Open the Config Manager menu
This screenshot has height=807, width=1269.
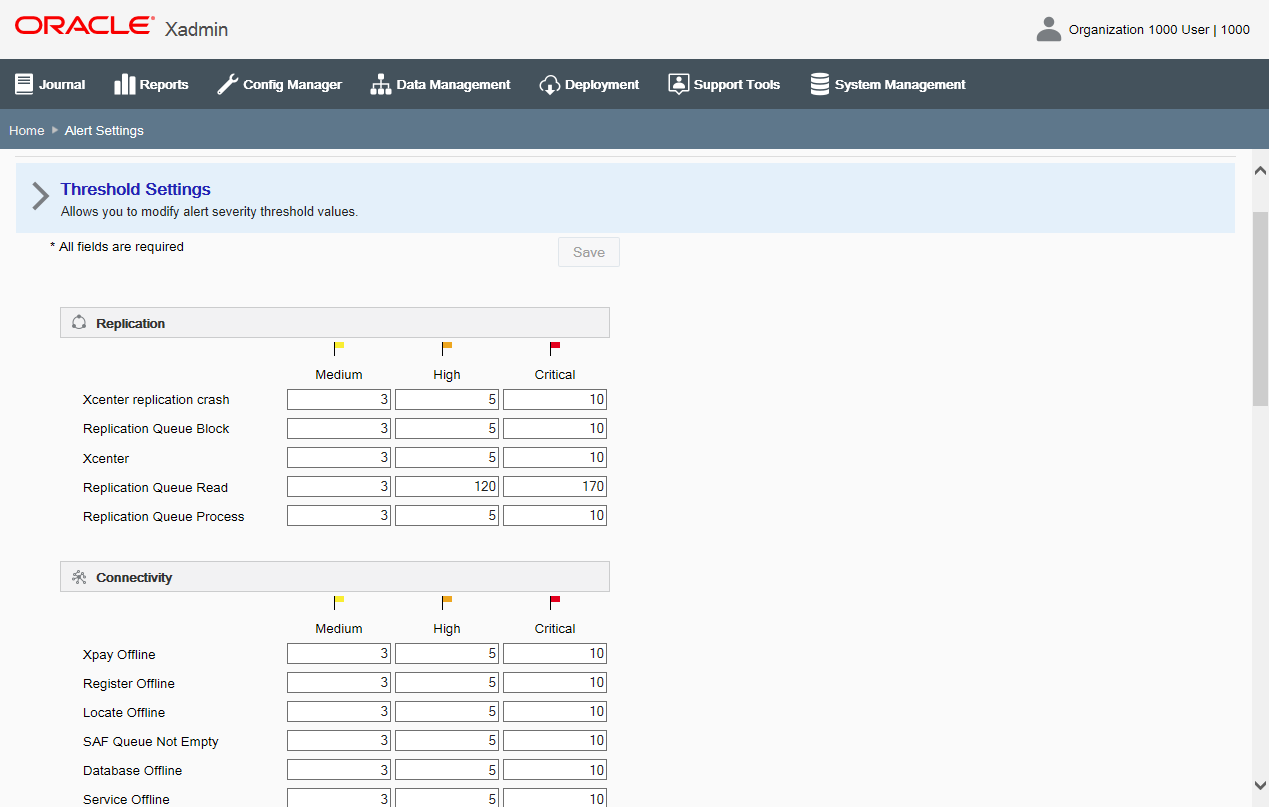coord(279,84)
